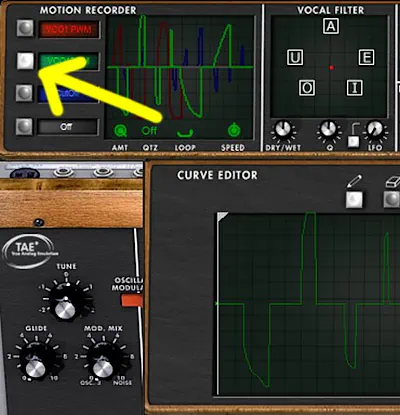This screenshot has height=415, width=400.
Task: Click the TUNE knob
Action: click(66, 303)
